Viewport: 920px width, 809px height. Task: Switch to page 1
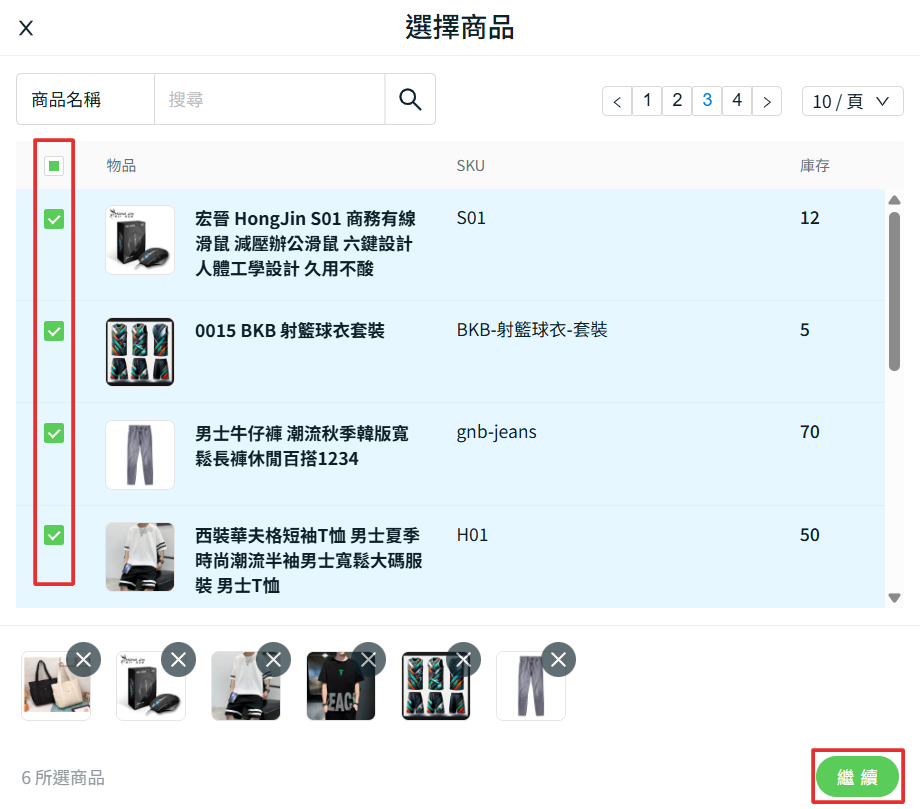[647, 100]
